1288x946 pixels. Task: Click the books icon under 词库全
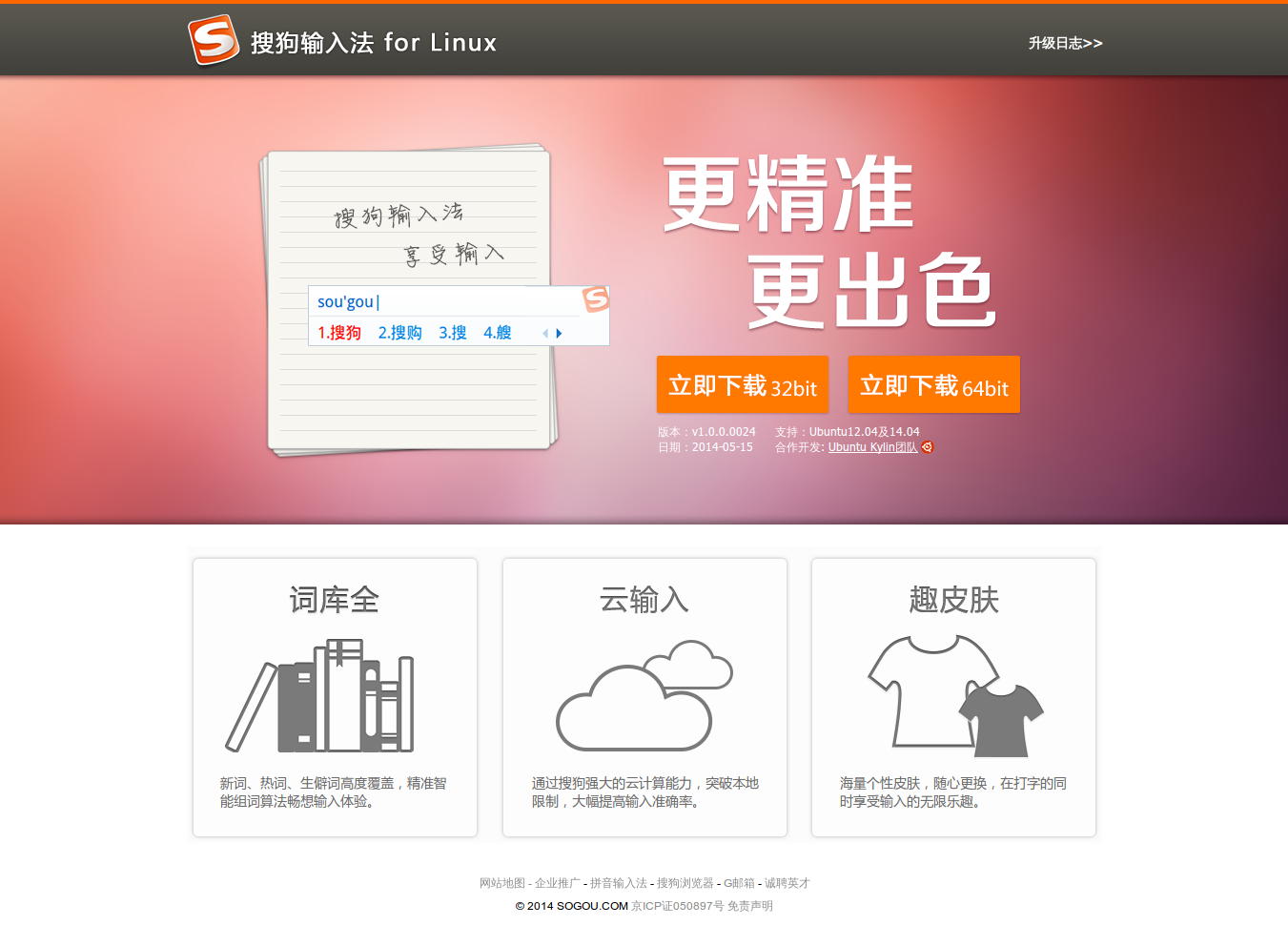pyautogui.click(x=319, y=695)
